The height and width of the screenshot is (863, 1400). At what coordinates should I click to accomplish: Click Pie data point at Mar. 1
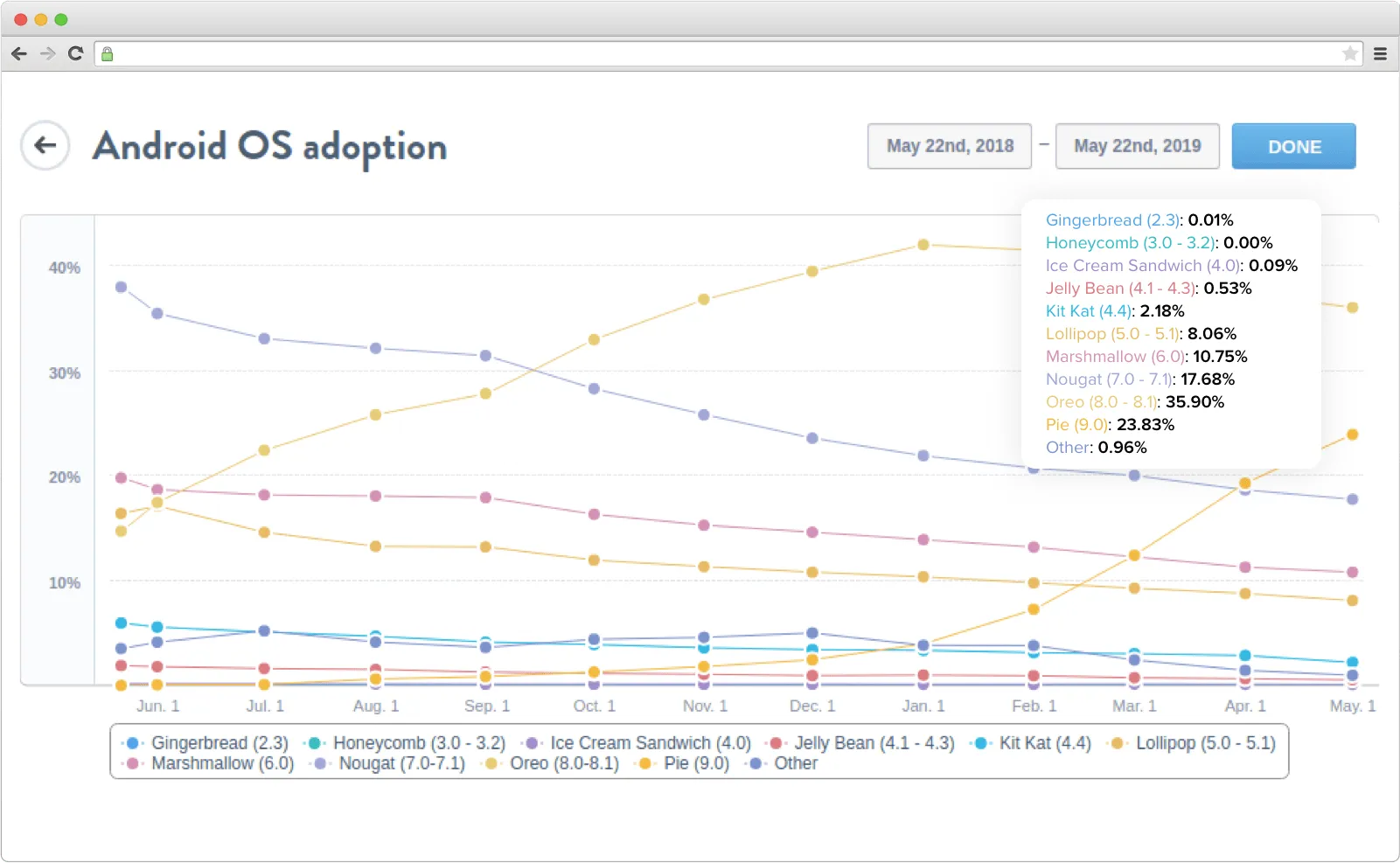pyautogui.click(x=1134, y=555)
